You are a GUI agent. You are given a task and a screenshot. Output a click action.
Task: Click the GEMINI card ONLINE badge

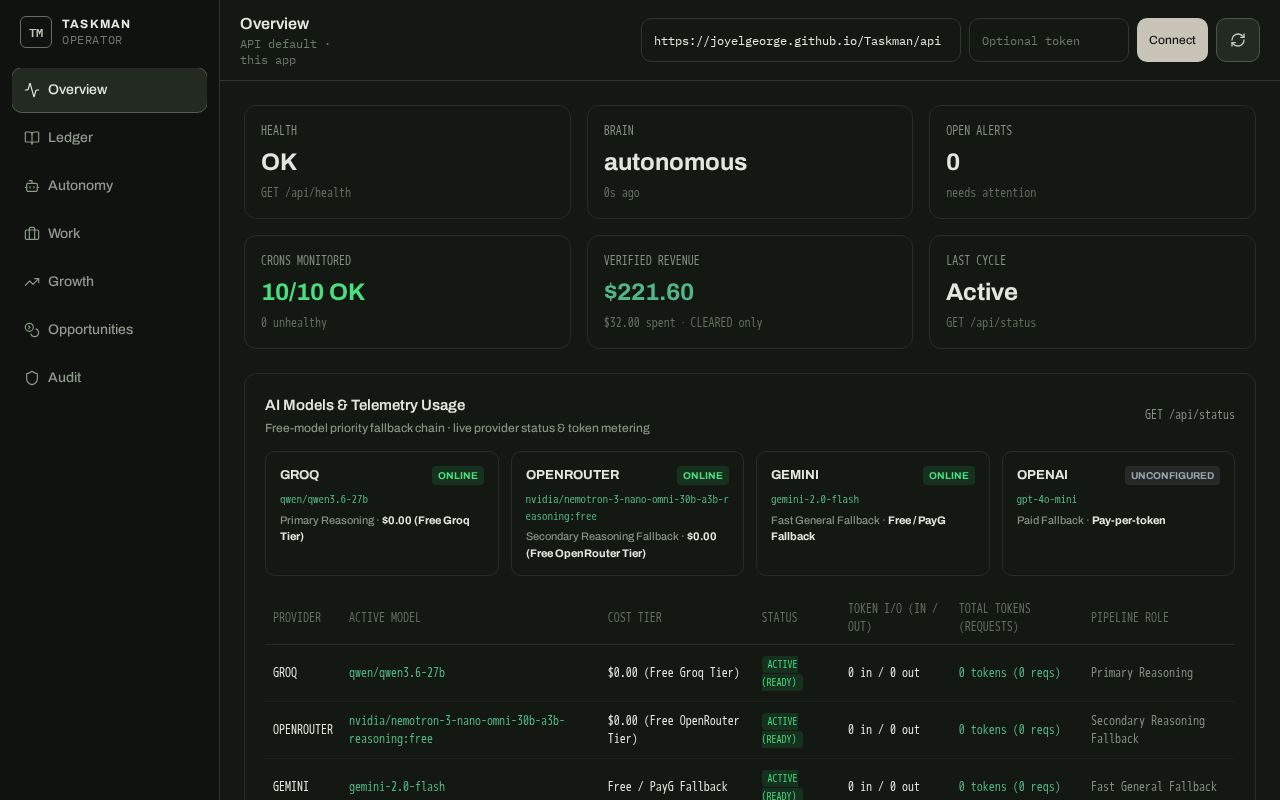[x=949, y=476]
